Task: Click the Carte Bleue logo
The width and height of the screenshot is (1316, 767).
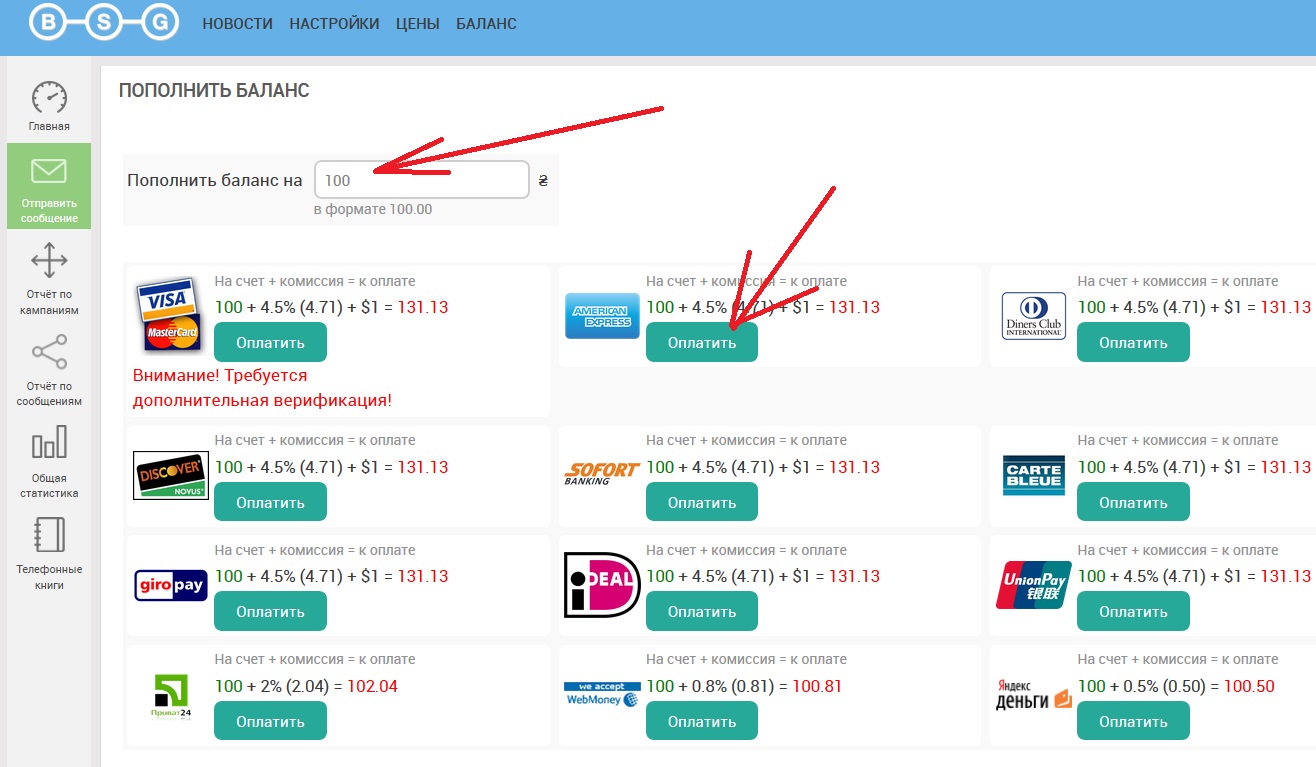Action: [1034, 475]
